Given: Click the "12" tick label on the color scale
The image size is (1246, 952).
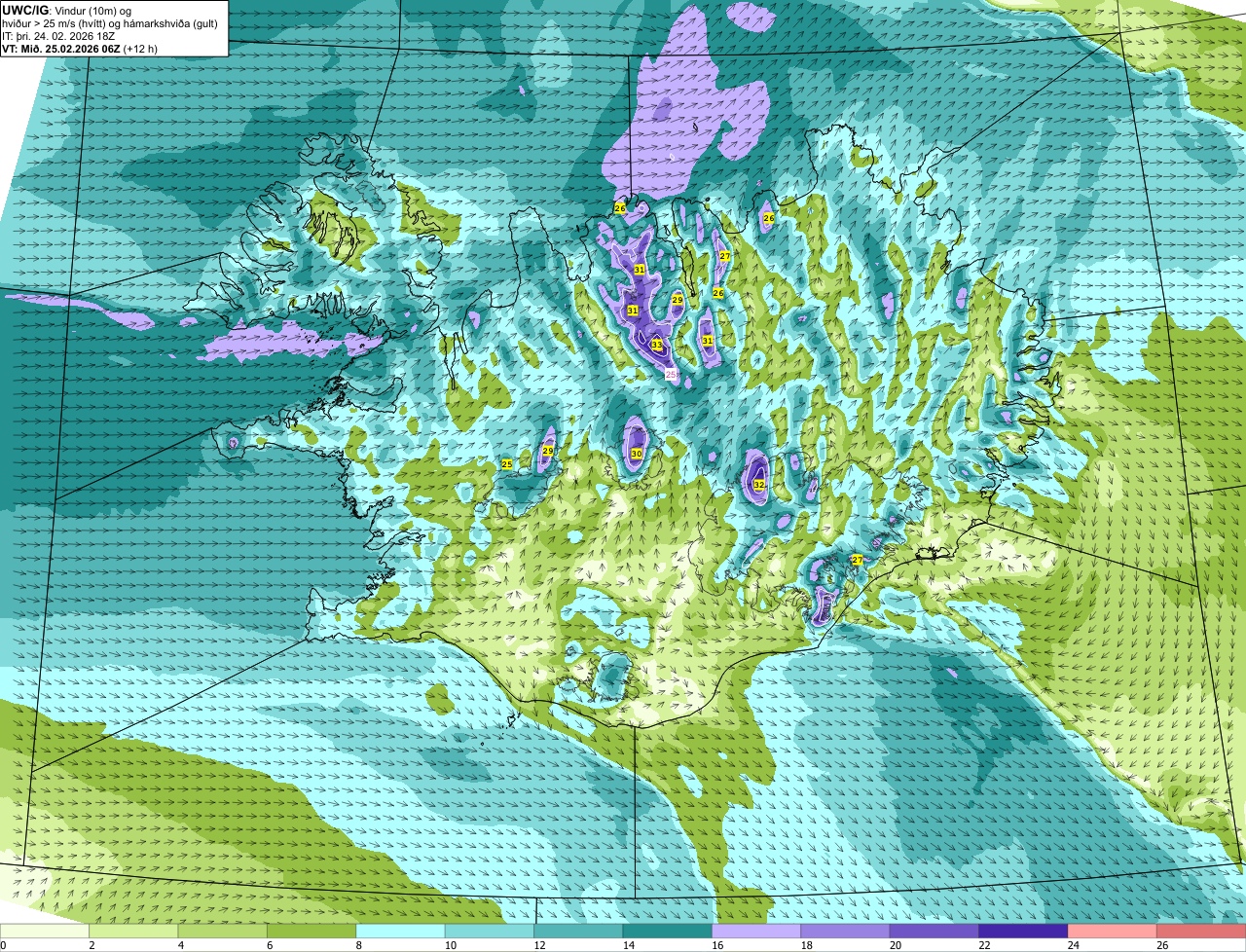Looking at the screenshot, I should [539, 945].
